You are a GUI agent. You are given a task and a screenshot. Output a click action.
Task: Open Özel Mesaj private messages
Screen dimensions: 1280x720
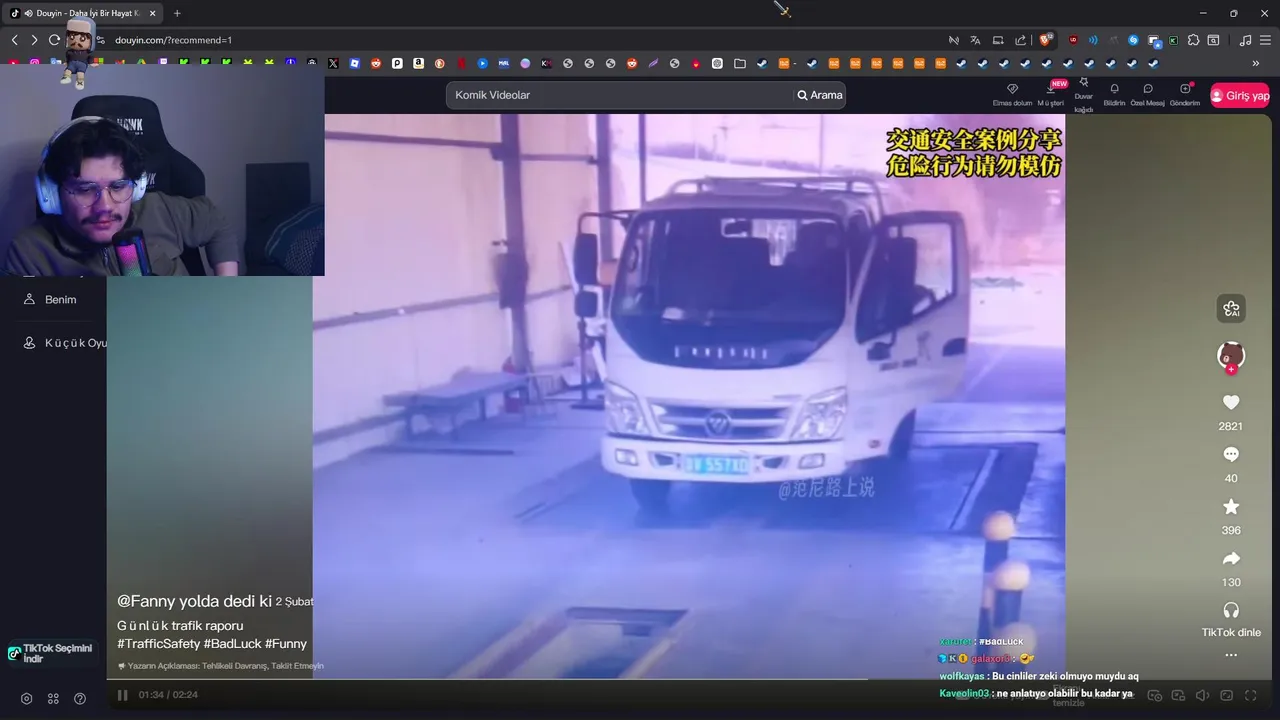click(x=1148, y=94)
